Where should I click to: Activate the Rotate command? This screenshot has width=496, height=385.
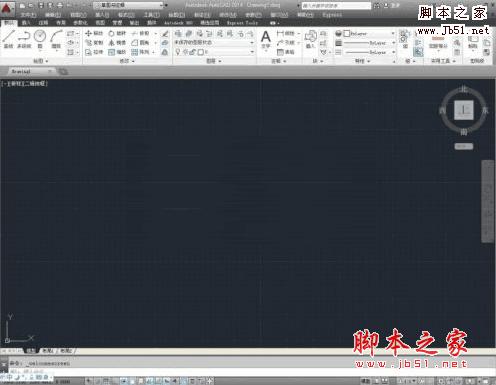pos(117,33)
